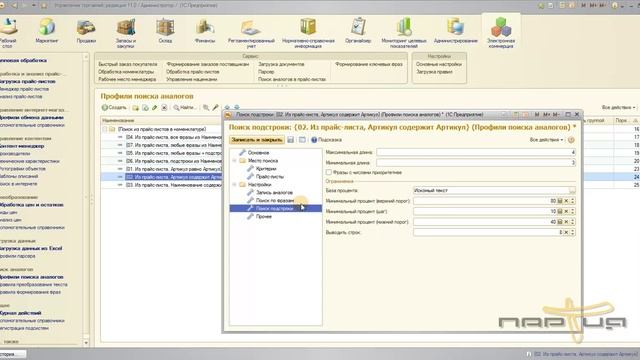Image resolution: width=640 pixels, height=360 pixels.
Task: Open Загрузка данных из Excel in sidebar
Action: click(31, 248)
